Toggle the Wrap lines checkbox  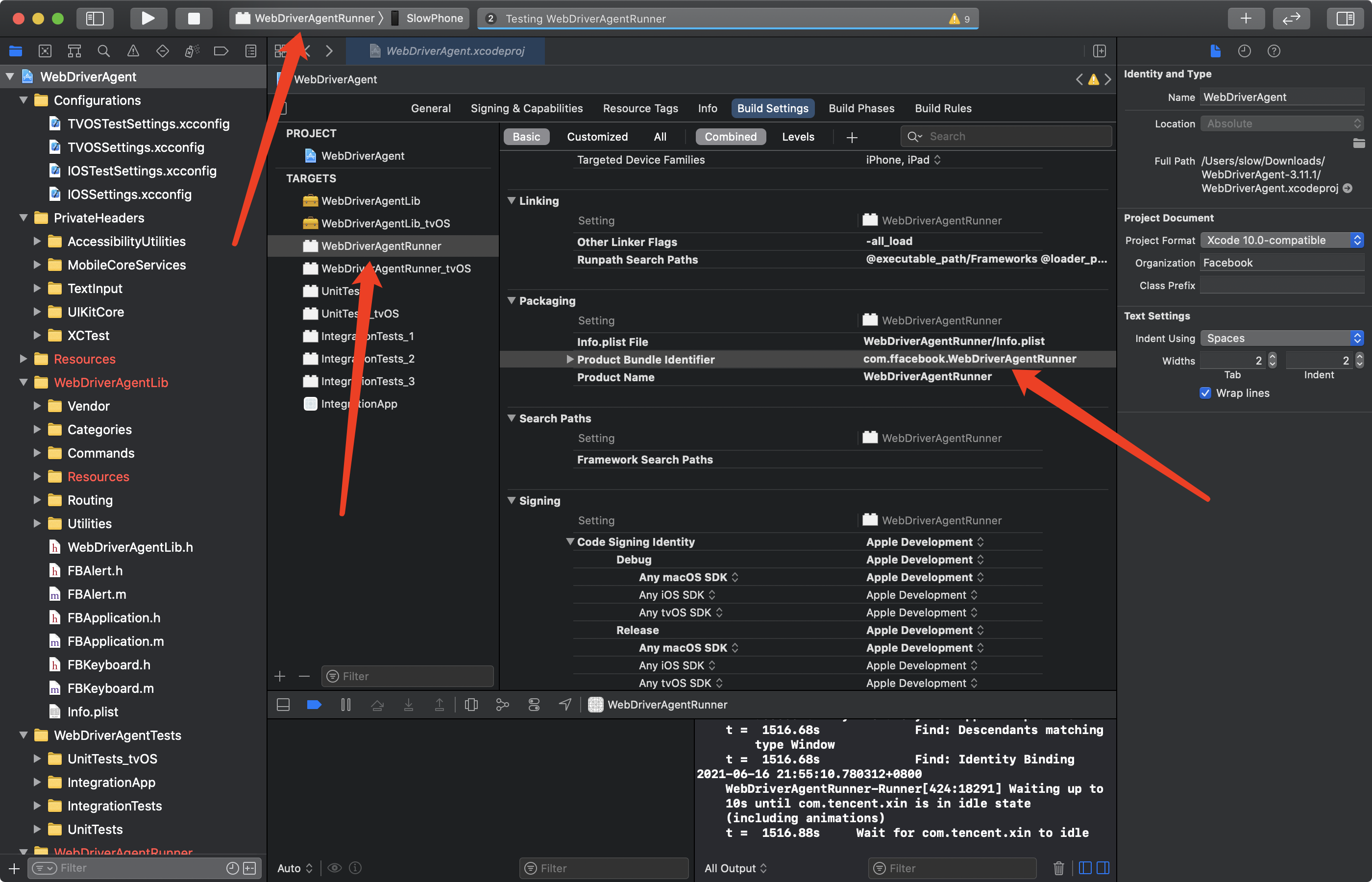click(1205, 393)
